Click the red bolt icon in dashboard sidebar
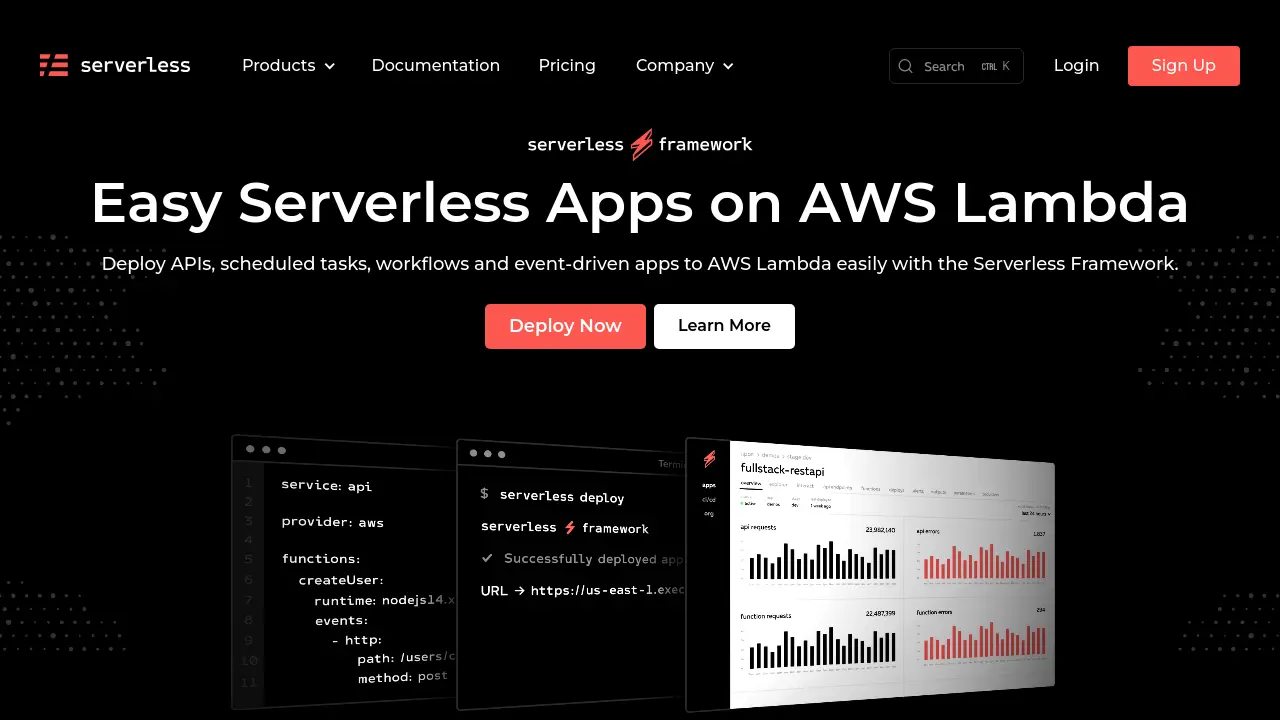 pos(709,459)
